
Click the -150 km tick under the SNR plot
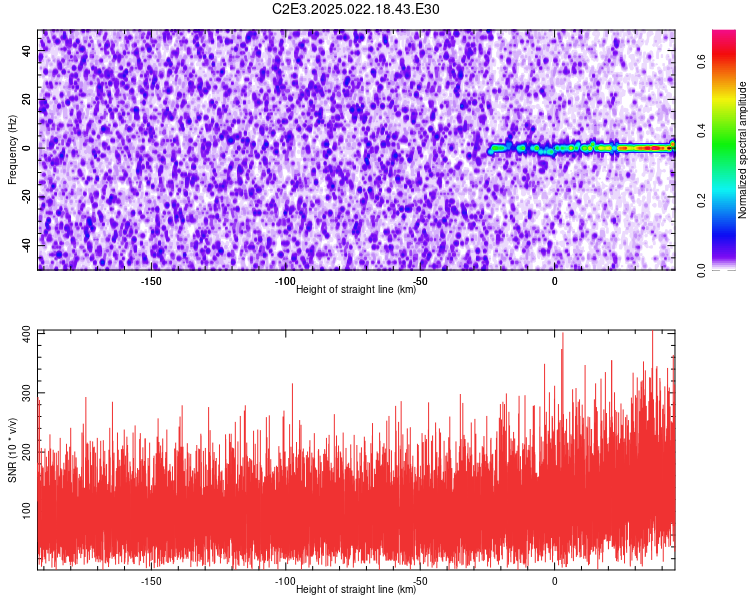[x=151, y=581]
